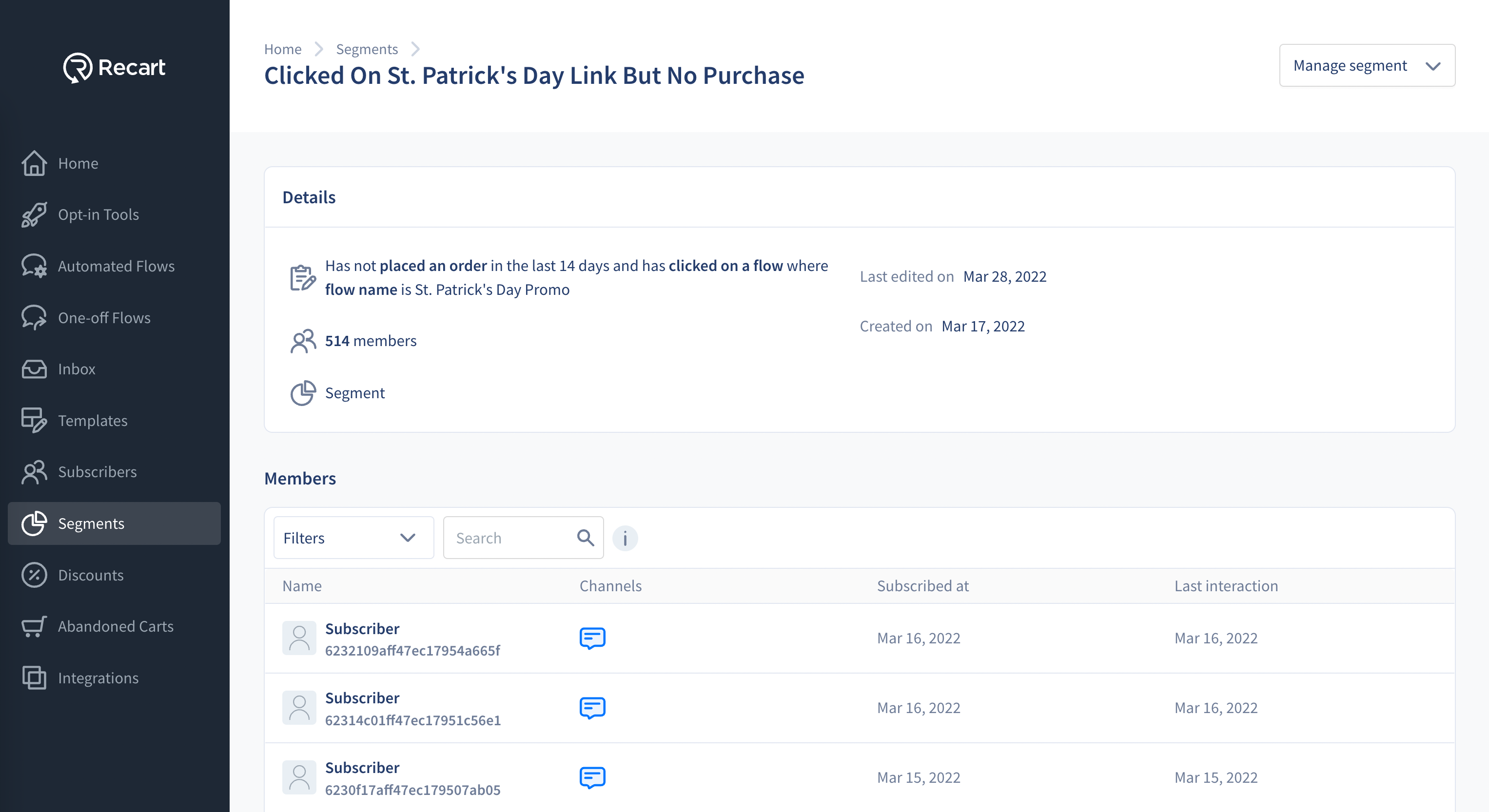Click the segment conditions clipboard icon
This screenshot has width=1489, height=812.
click(303, 277)
